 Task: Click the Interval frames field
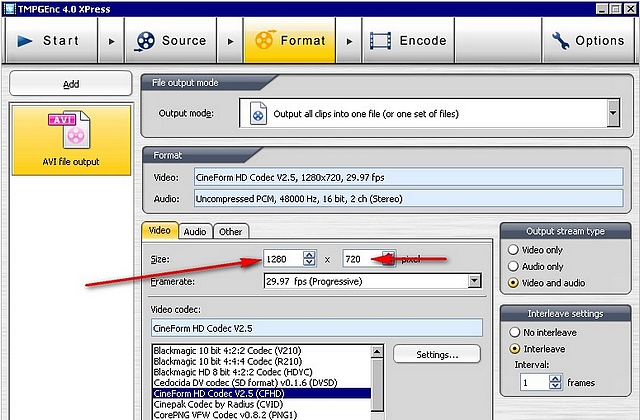[x=534, y=382]
